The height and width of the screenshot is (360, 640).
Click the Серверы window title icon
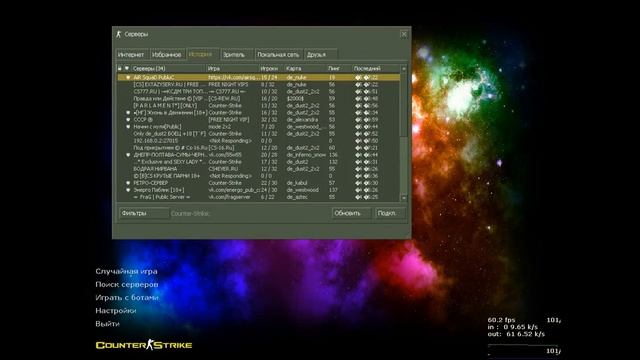[x=119, y=34]
